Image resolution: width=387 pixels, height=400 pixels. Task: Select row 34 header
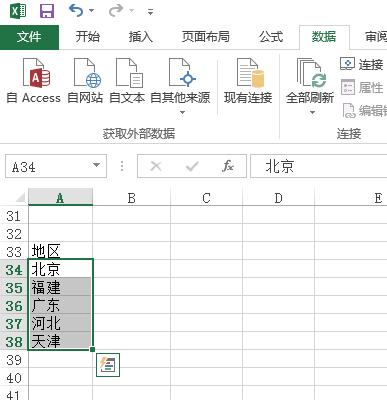(x=14, y=270)
